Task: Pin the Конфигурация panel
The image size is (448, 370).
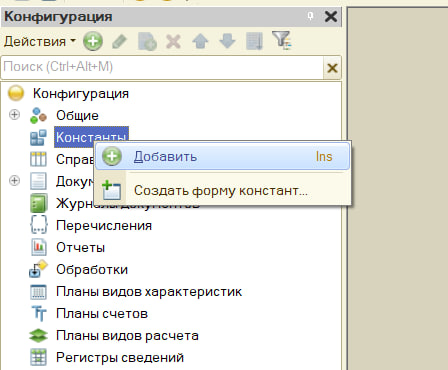Action: (x=310, y=16)
